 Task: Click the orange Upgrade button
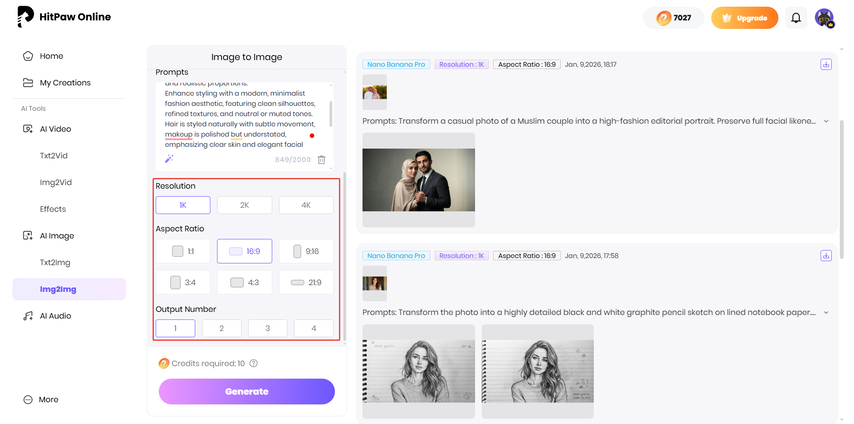tap(743, 18)
